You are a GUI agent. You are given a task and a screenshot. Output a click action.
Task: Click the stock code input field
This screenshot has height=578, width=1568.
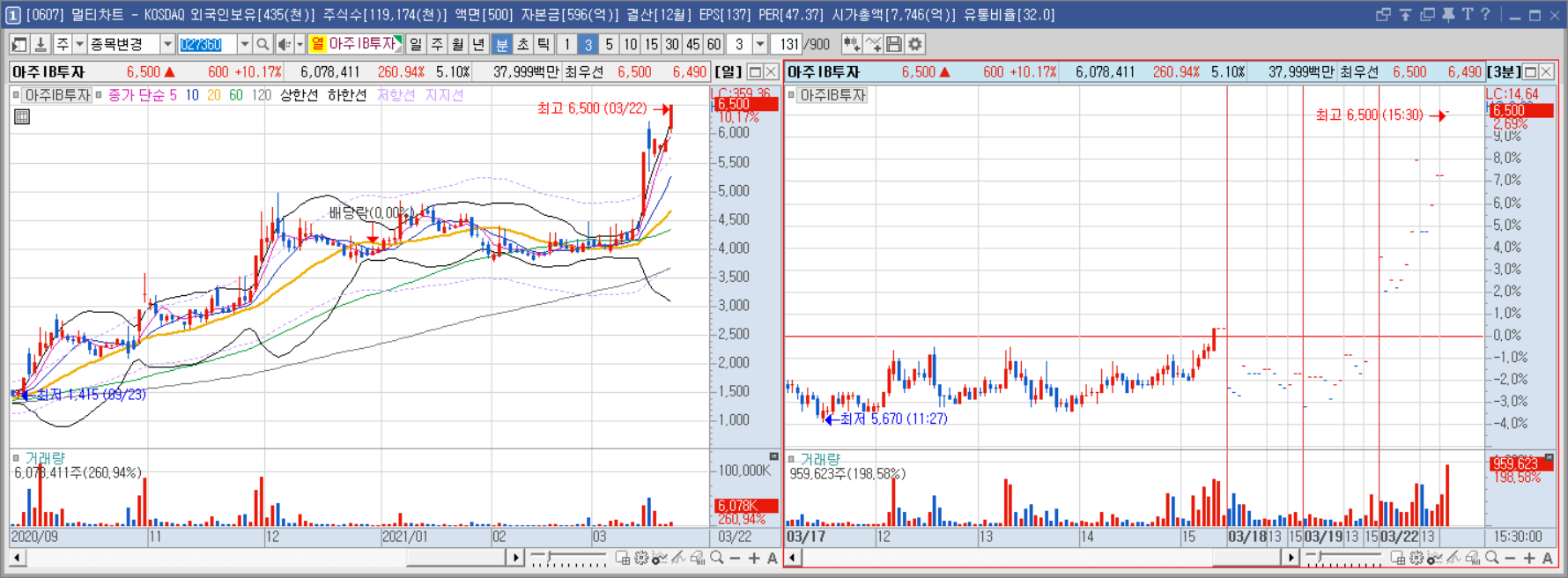(207, 44)
